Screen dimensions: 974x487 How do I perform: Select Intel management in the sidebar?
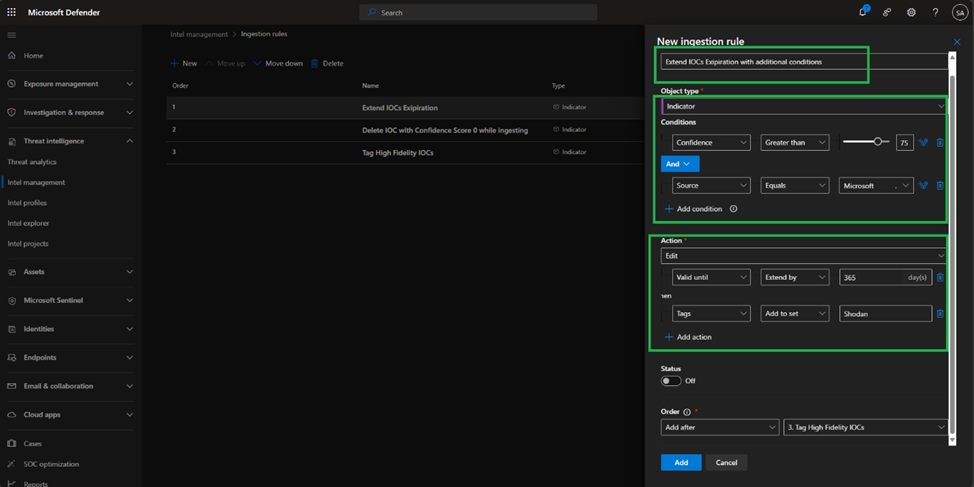coord(36,182)
